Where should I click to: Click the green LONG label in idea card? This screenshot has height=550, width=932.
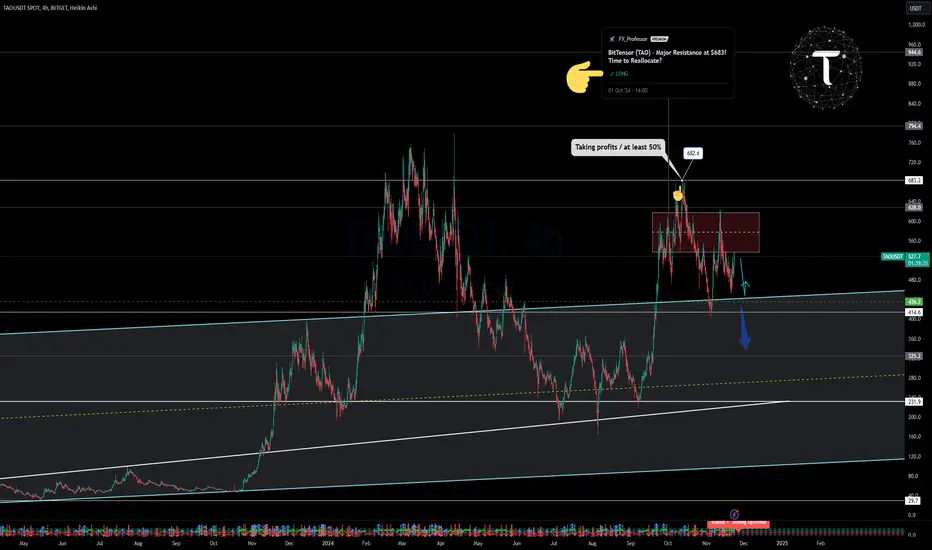coord(619,74)
